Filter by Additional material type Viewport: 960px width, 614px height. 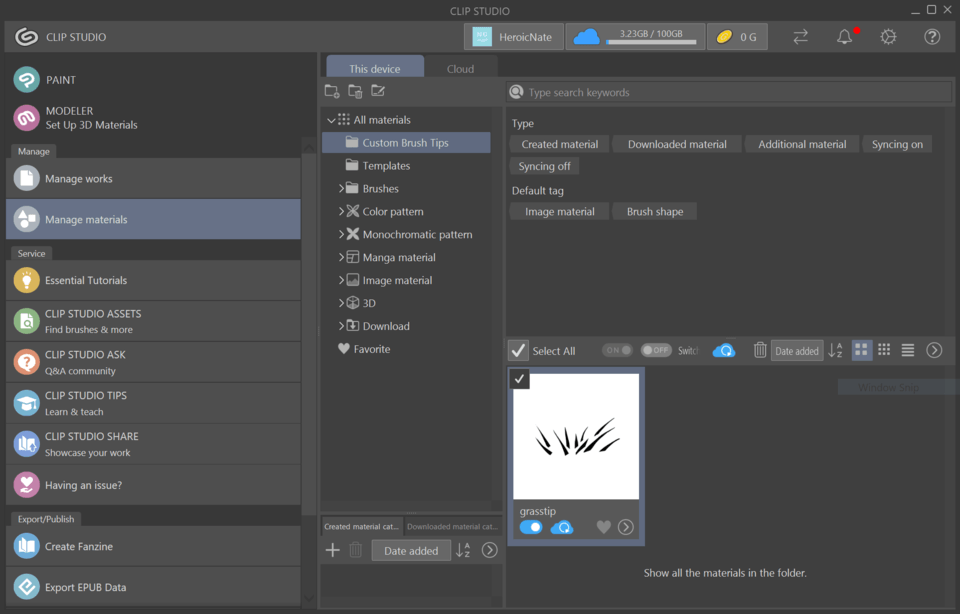[802, 144]
